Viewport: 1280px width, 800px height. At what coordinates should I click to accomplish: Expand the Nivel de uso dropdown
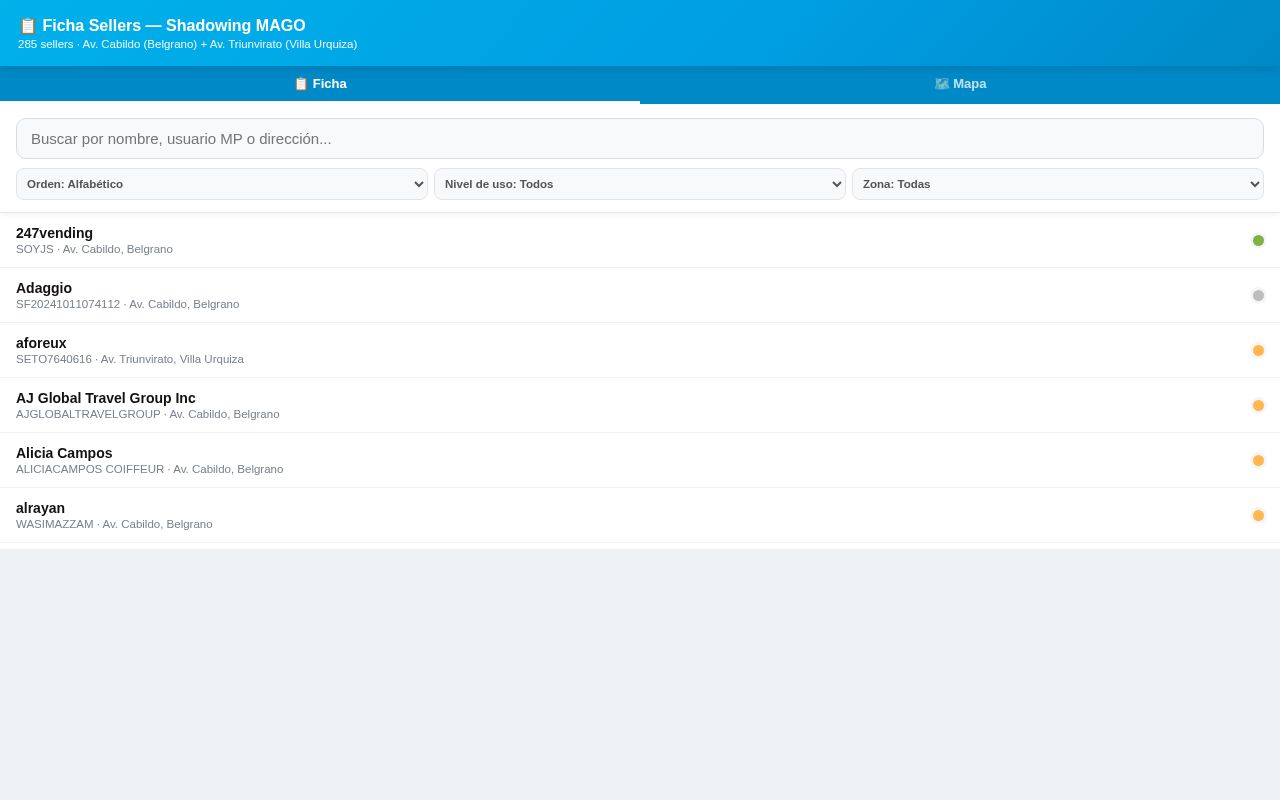point(640,184)
